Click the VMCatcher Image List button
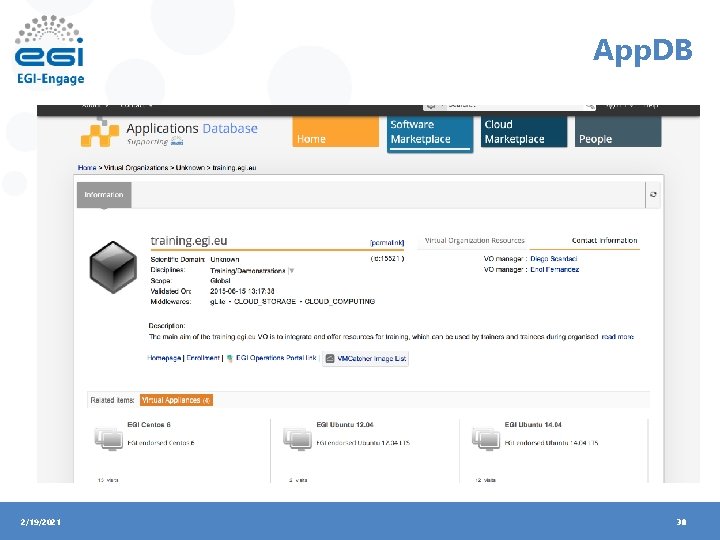 [366, 359]
